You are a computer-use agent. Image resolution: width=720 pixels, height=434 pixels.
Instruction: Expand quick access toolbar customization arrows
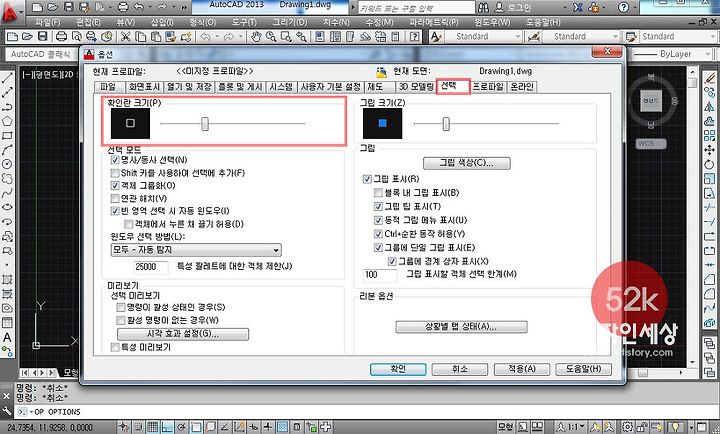(184, 7)
